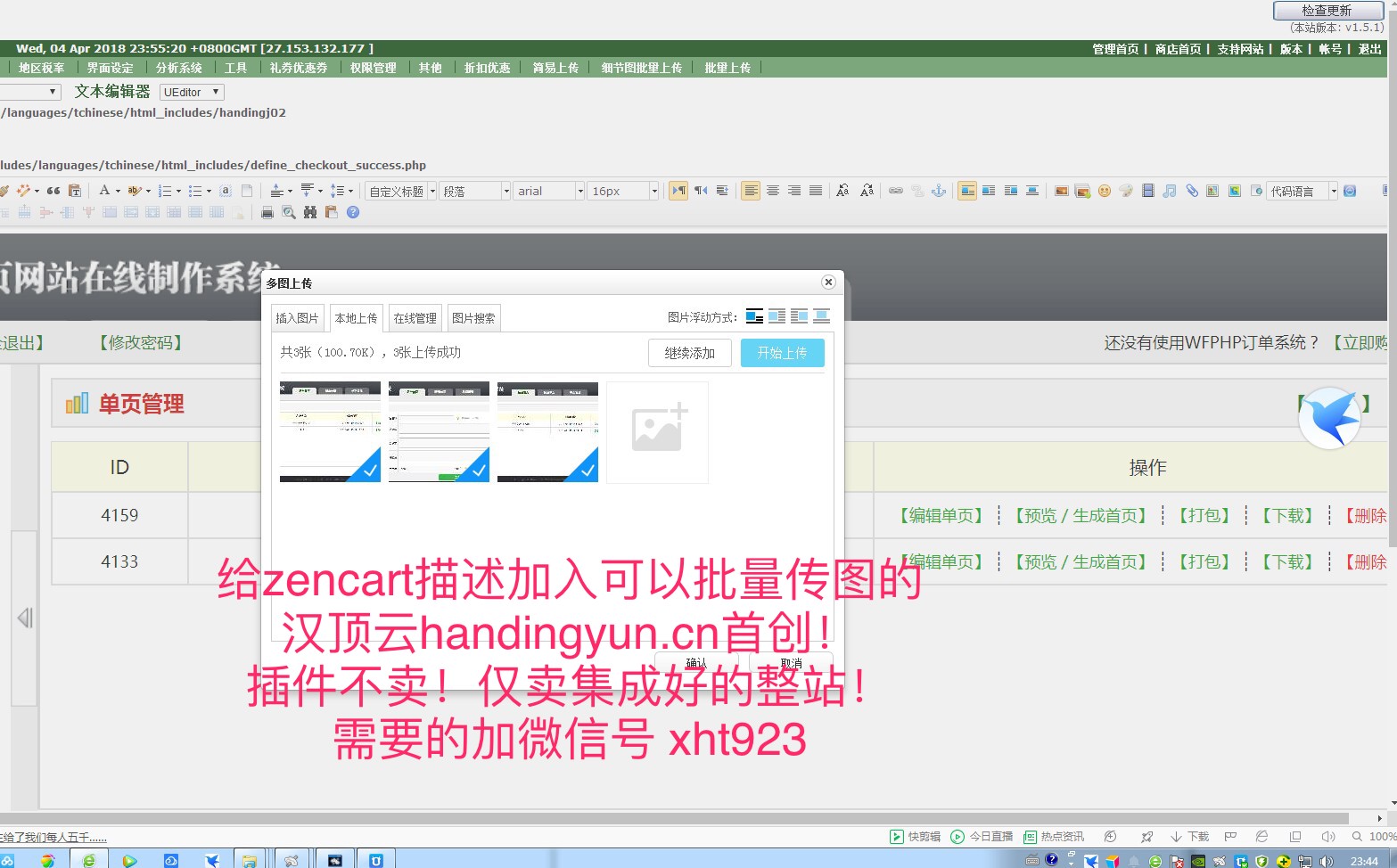Open the 折扣优惠 menu item

tap(487, 68)
